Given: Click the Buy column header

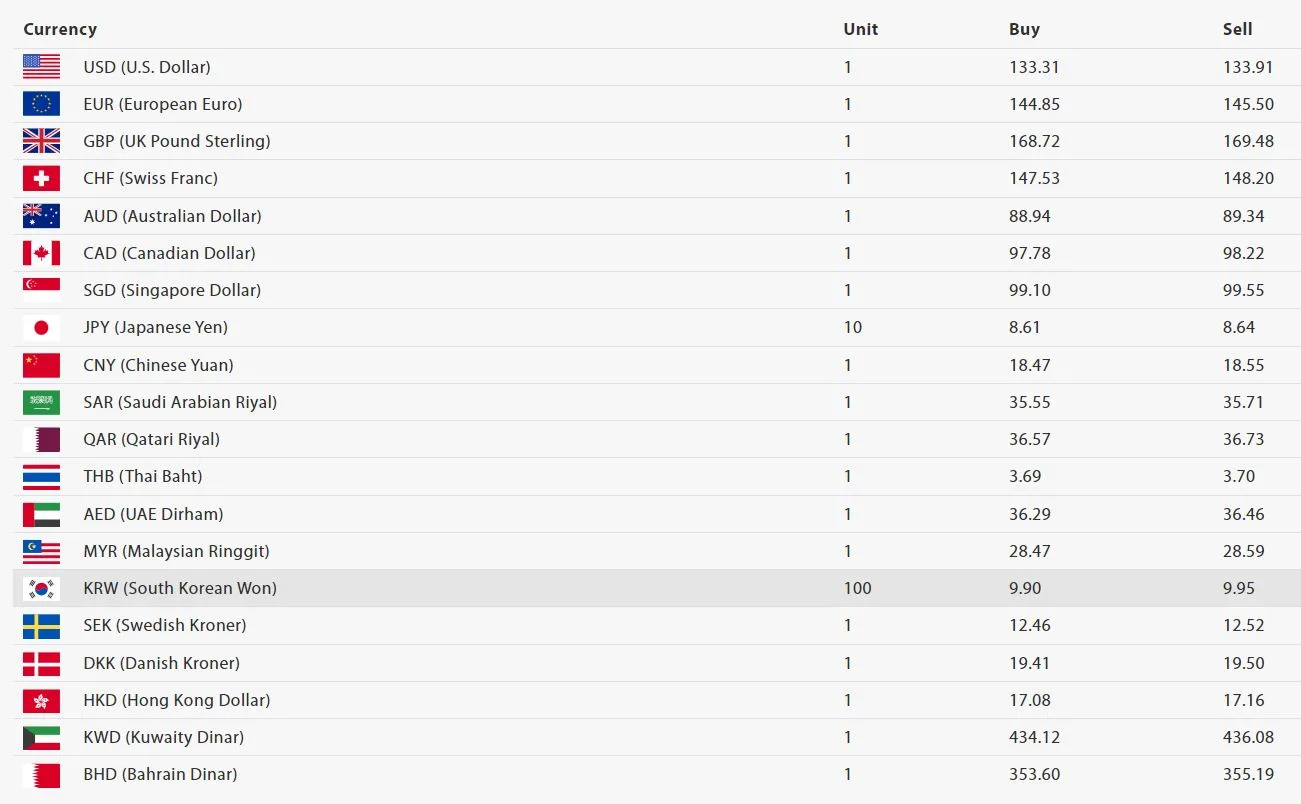Looking at the screenshot, I should pos(1024,29).
